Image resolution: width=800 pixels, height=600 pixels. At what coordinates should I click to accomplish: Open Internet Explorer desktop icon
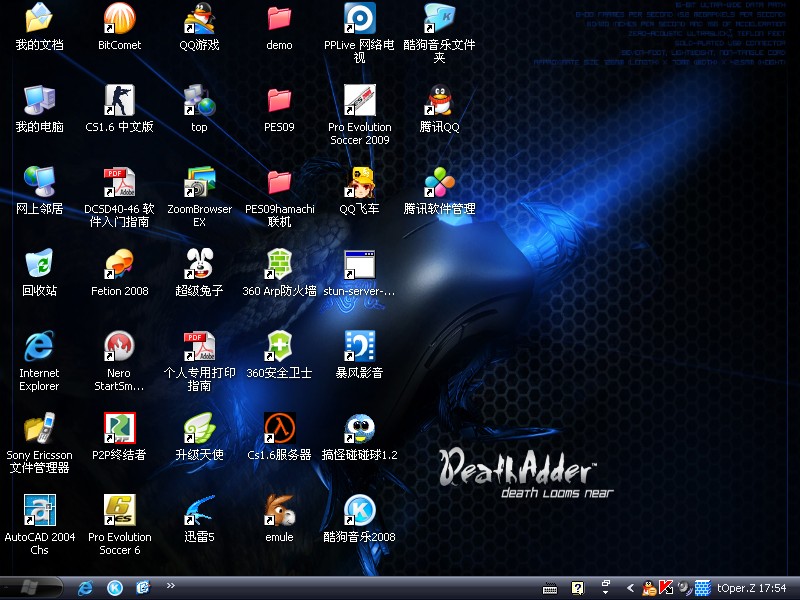[x=39, y=346]
